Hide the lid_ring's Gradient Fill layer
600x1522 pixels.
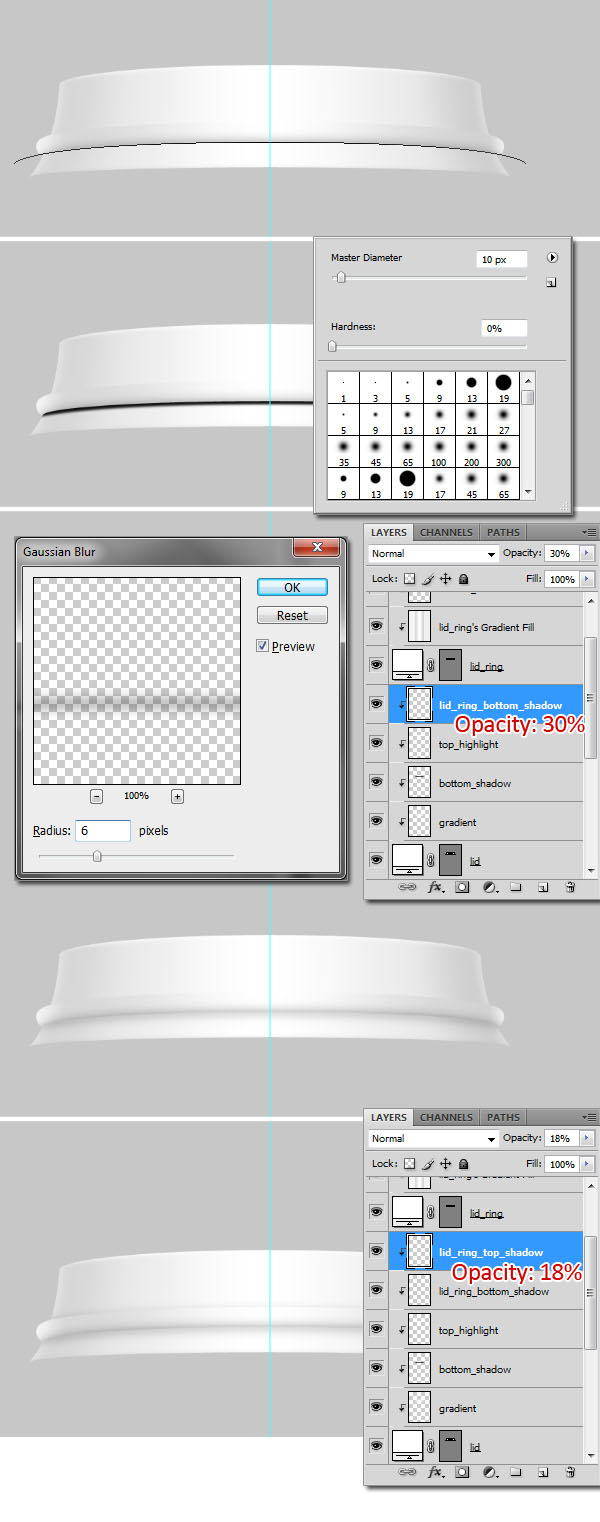[x=377, y=626]
